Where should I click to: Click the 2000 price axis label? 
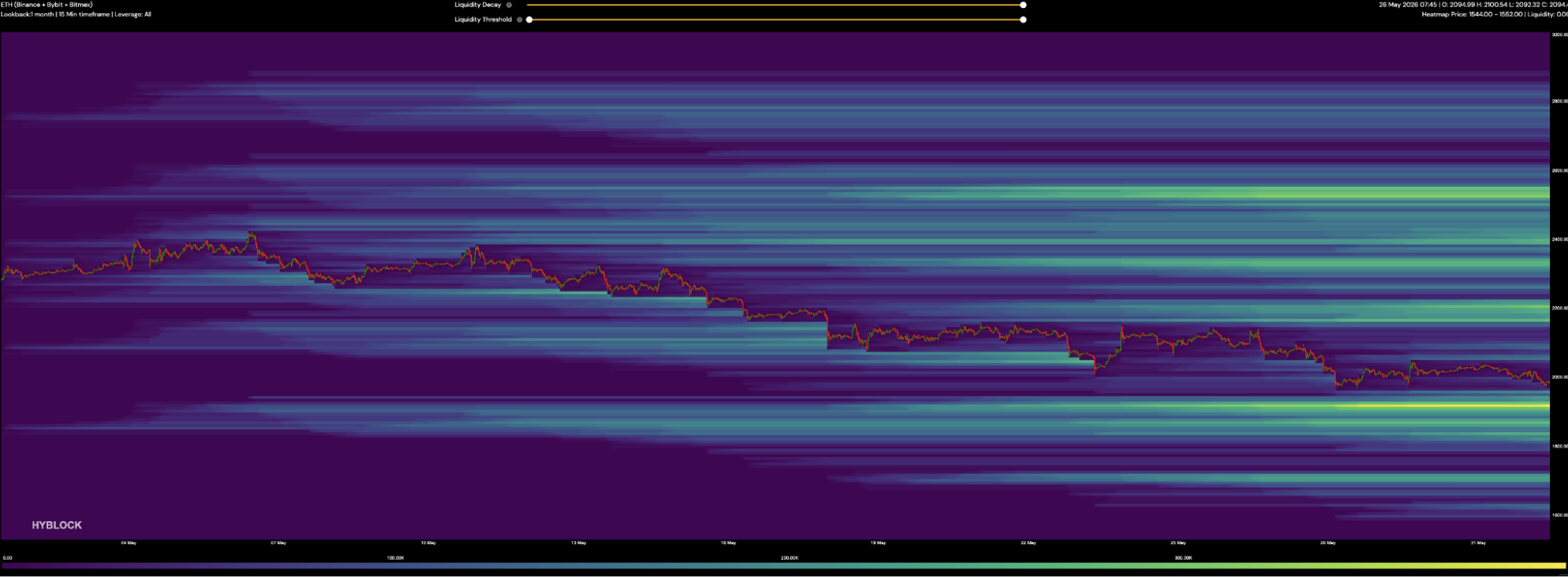[x=1559, y=377]
